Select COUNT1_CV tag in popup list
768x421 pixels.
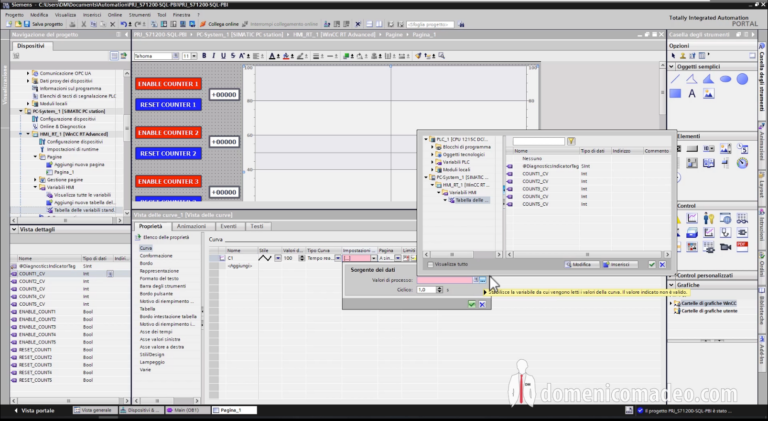pyautogui.click(x=535, y=174)
